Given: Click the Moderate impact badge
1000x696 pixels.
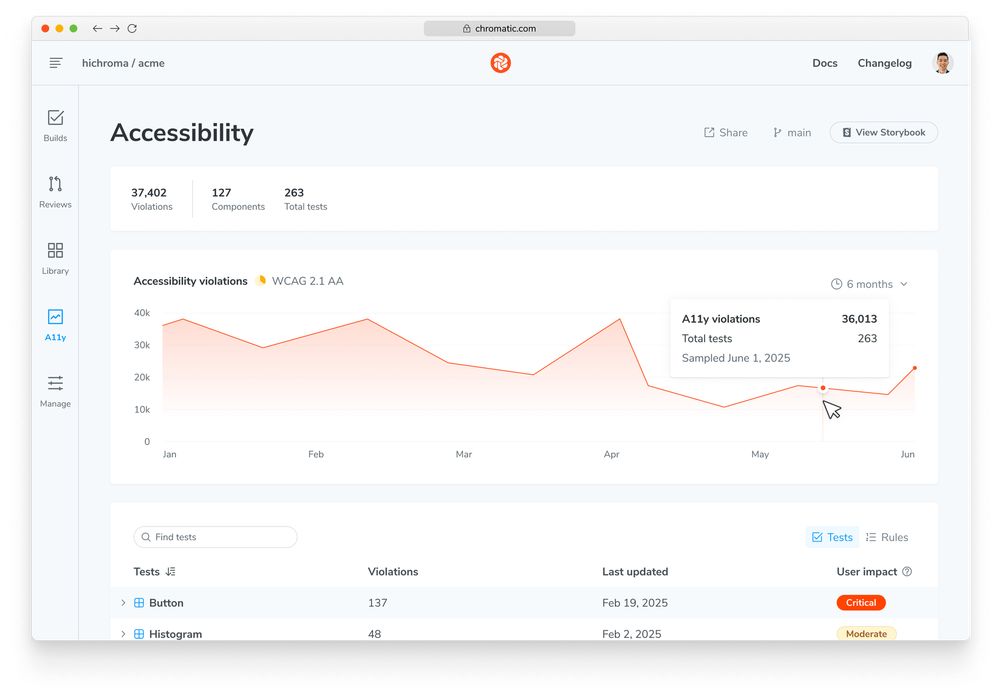Looking at the screenshot, I should (x=866, y=633).
